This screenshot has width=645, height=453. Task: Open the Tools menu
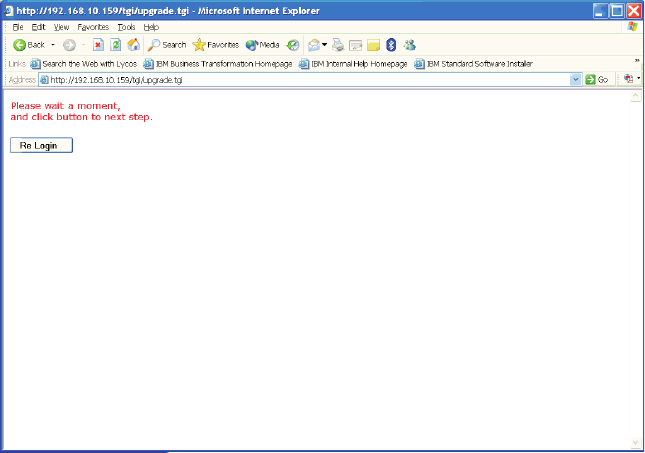pos(126,27)
